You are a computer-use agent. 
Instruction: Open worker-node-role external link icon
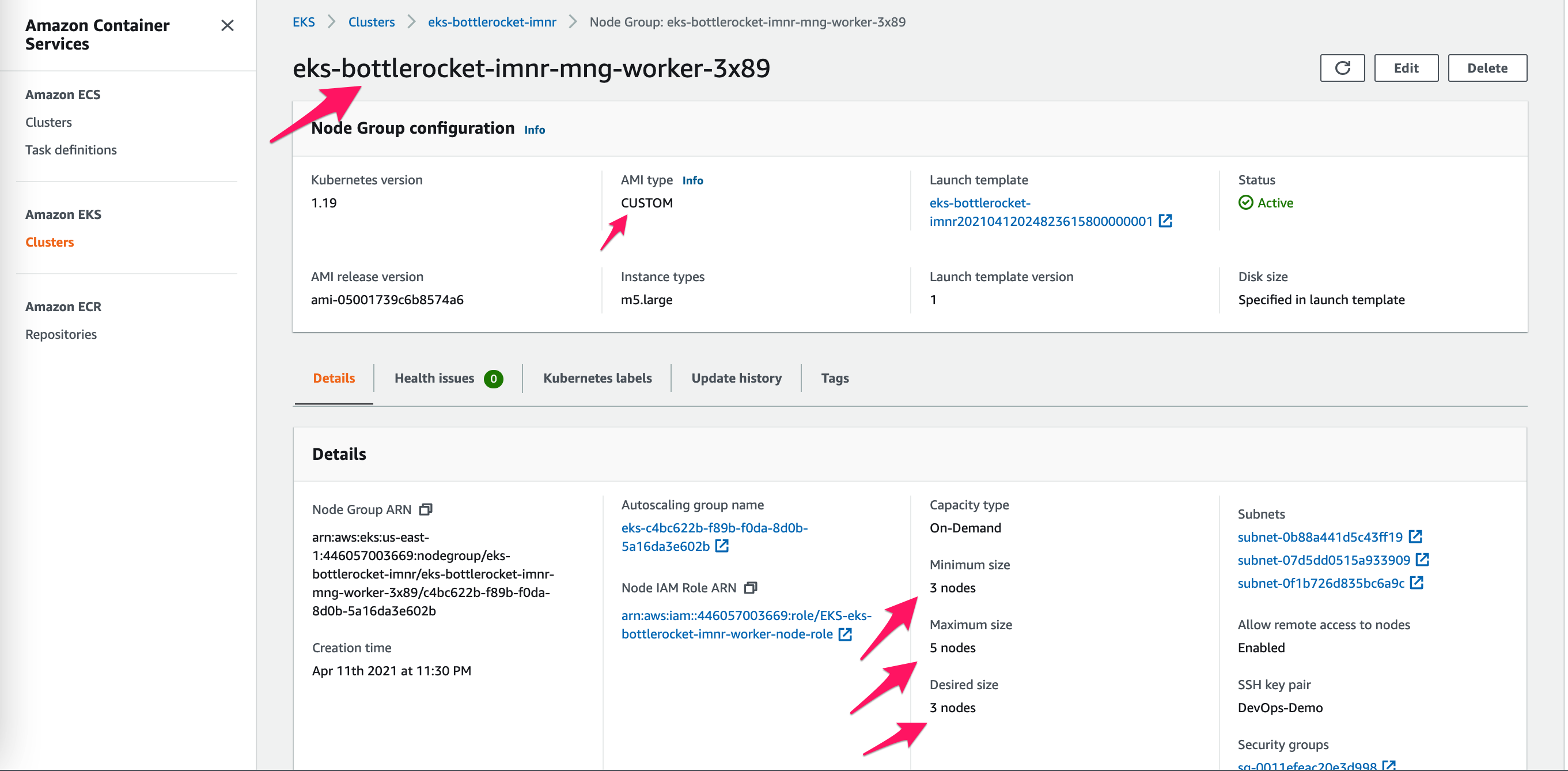[x=846, y=634]
